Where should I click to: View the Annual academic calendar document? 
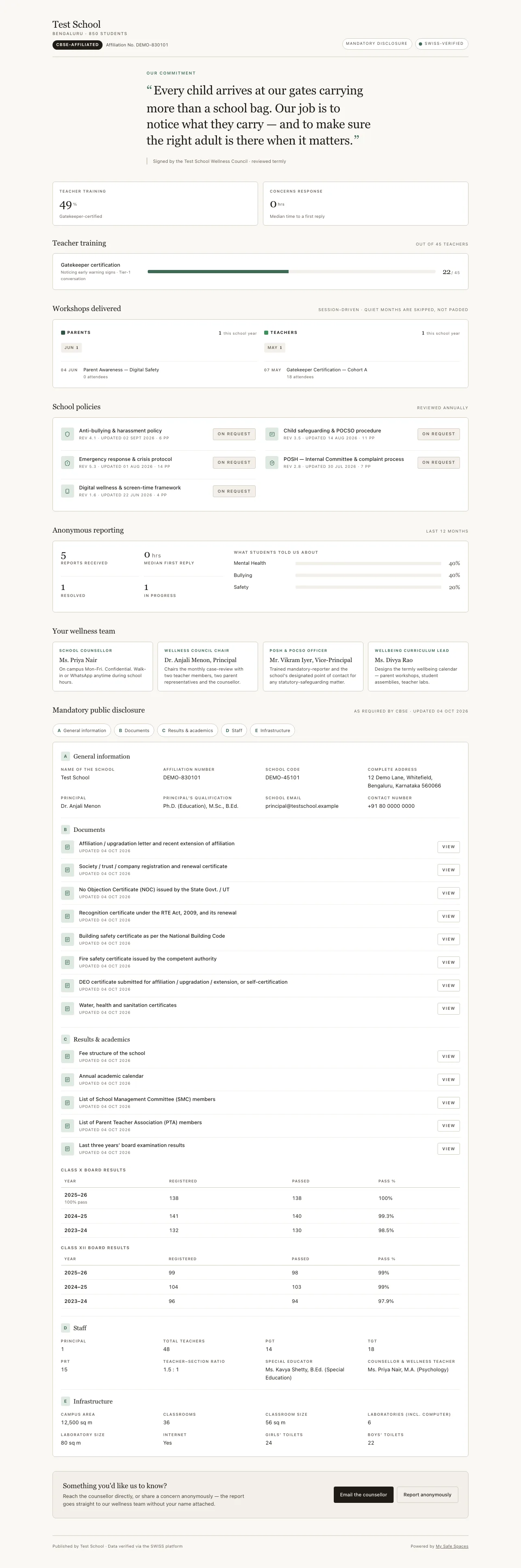[x=449, y=1080]
